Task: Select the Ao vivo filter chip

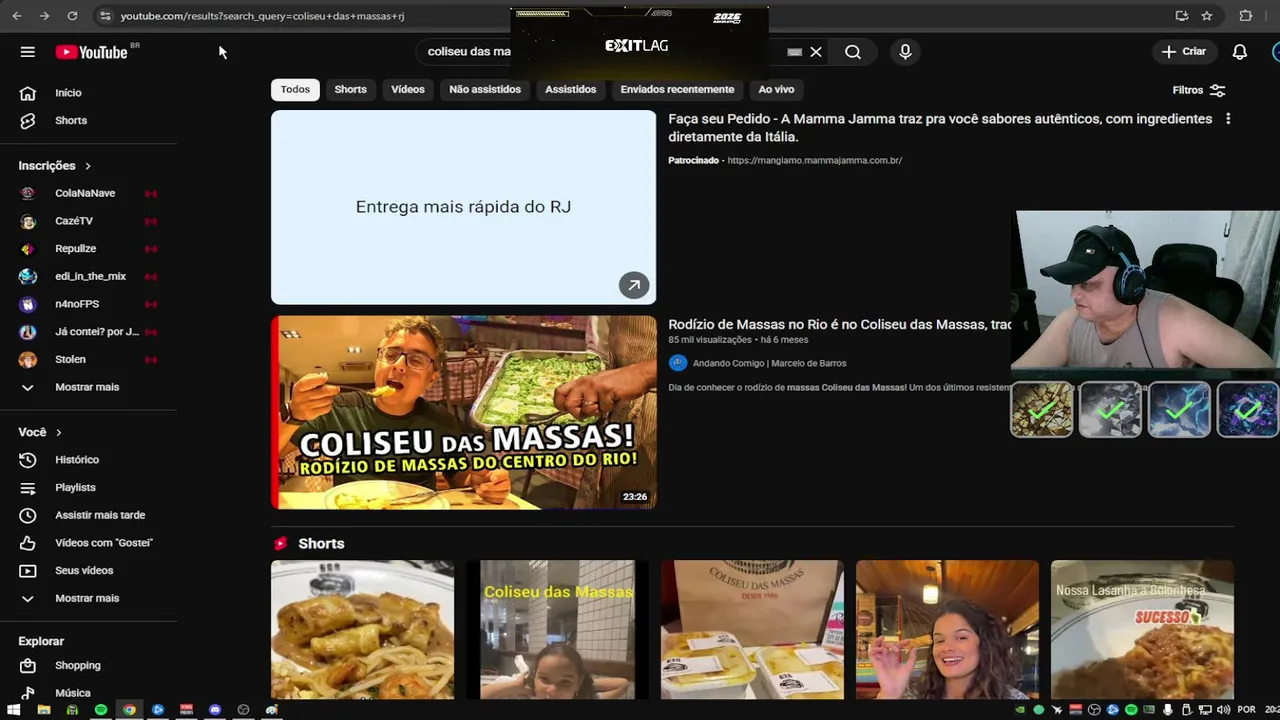Action: (776, 90)
